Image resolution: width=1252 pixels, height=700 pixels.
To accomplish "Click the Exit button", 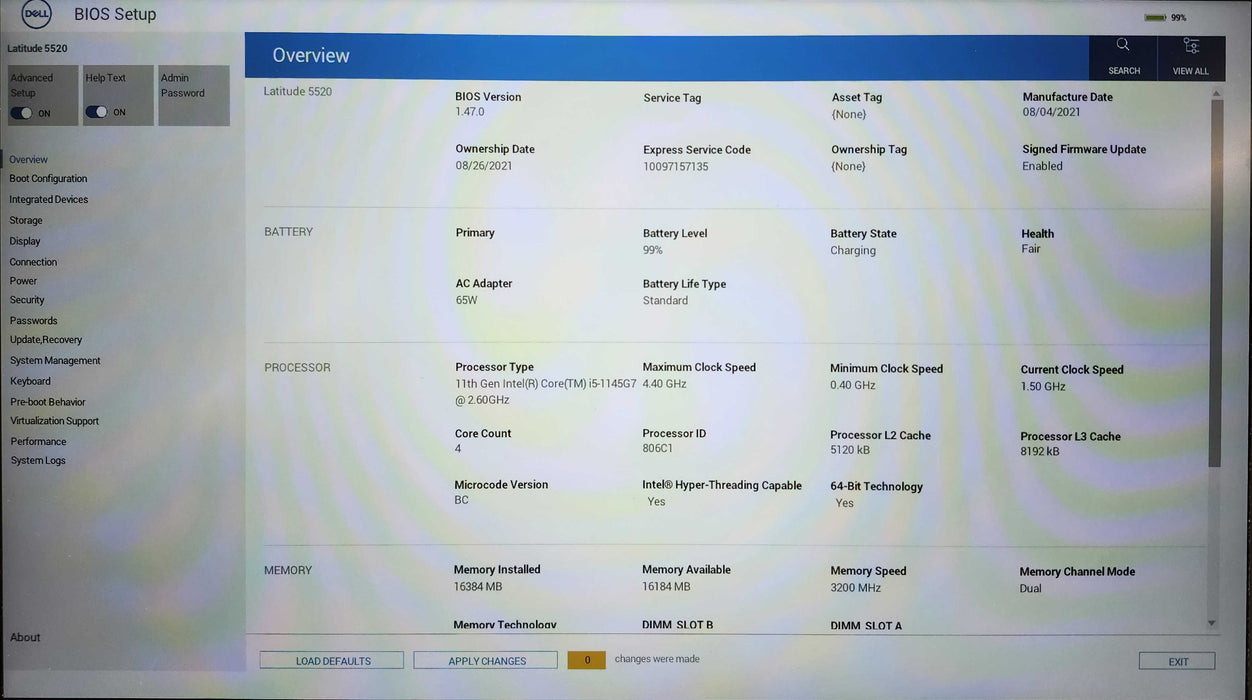I will tap(1177, 661).
